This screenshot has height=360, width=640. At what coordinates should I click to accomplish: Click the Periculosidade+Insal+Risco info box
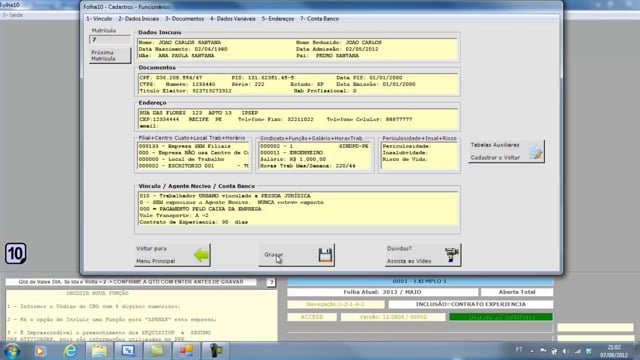point(419,156)
